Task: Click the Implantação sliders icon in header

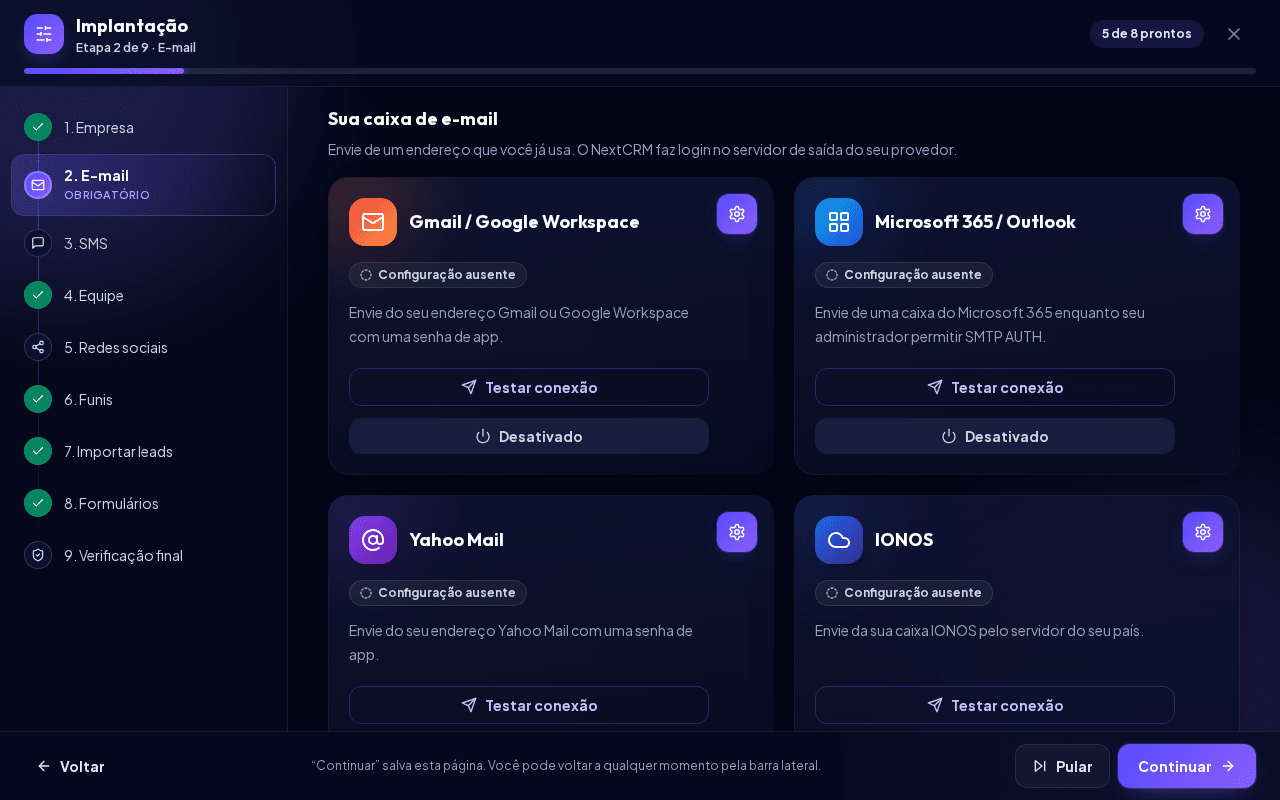Action: point(44,34)
